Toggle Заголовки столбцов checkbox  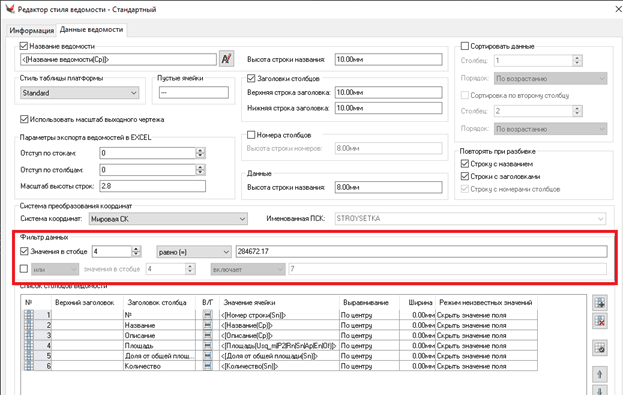click(251, 78)
